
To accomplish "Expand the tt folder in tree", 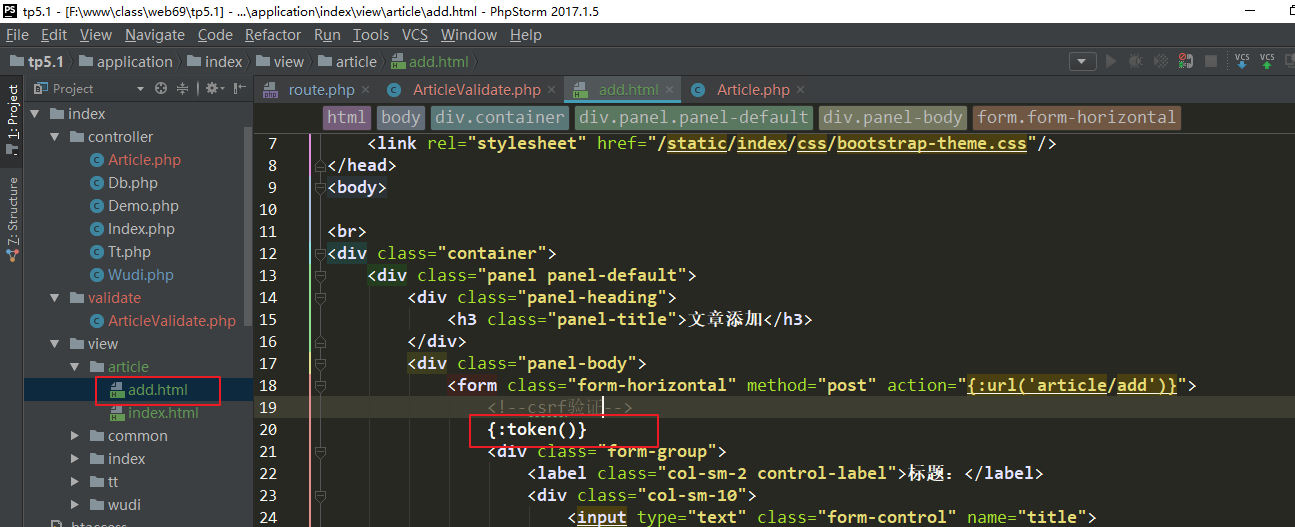I will click(x=75, y=482).
